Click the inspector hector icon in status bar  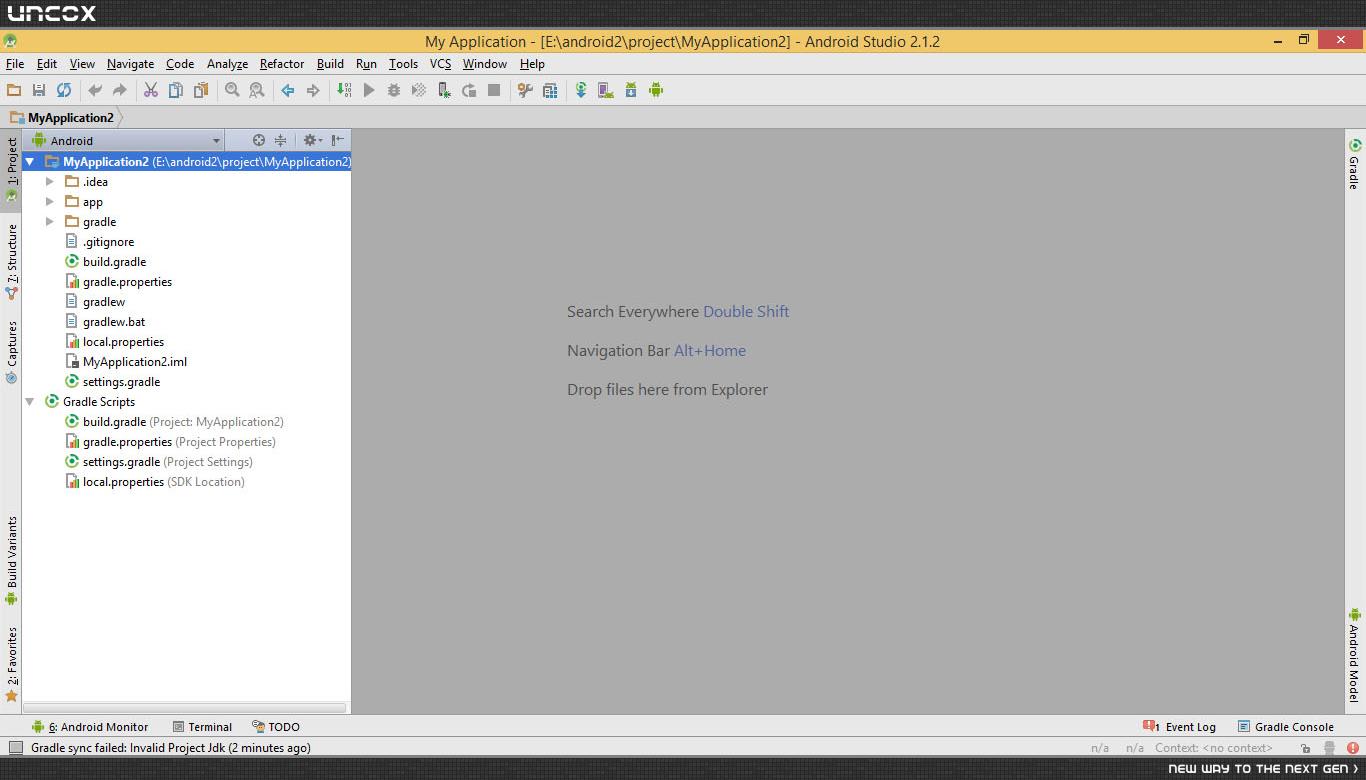click(x=1329, y=748)
